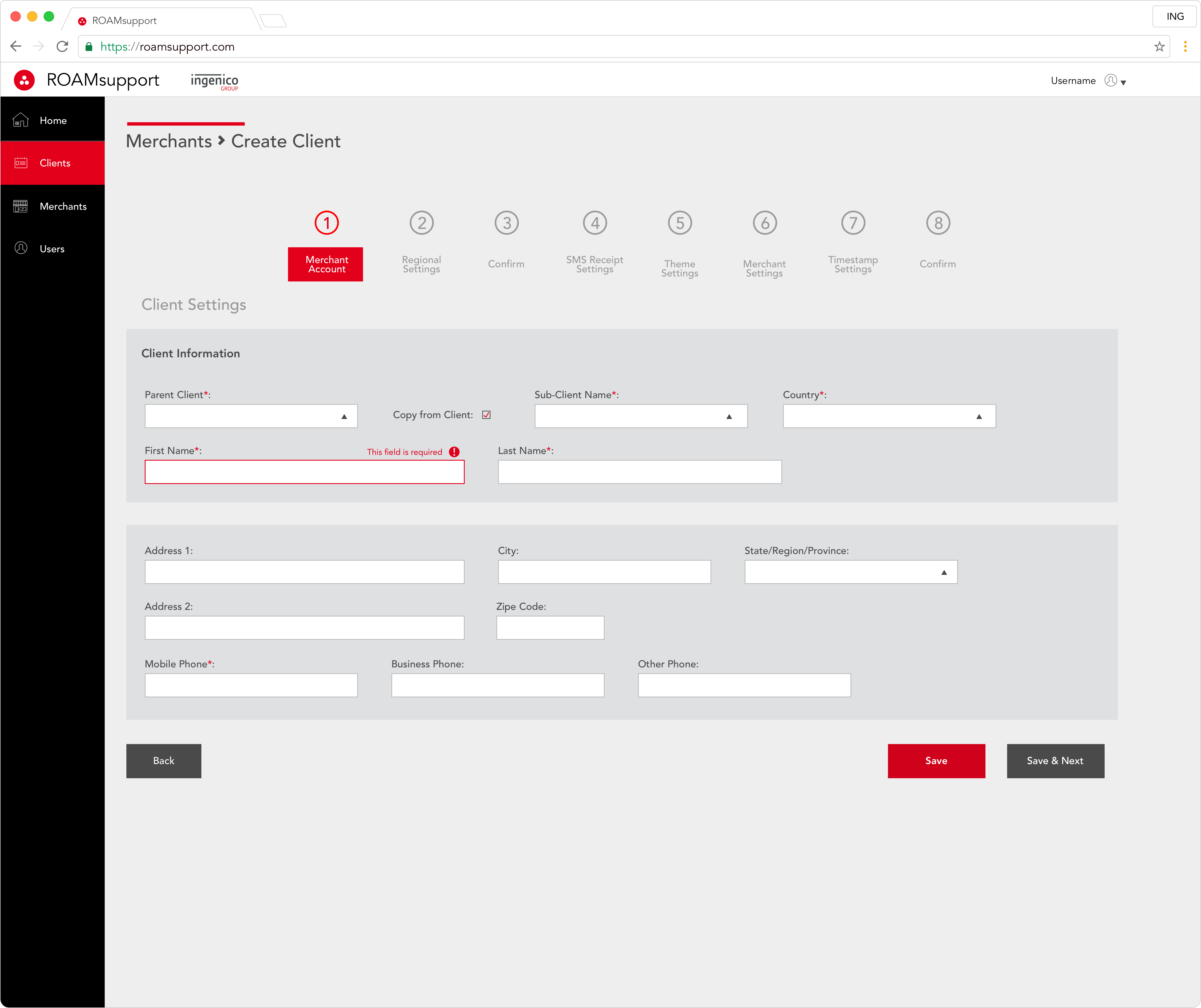Click into the Mobile Phone field

(251, 685)
